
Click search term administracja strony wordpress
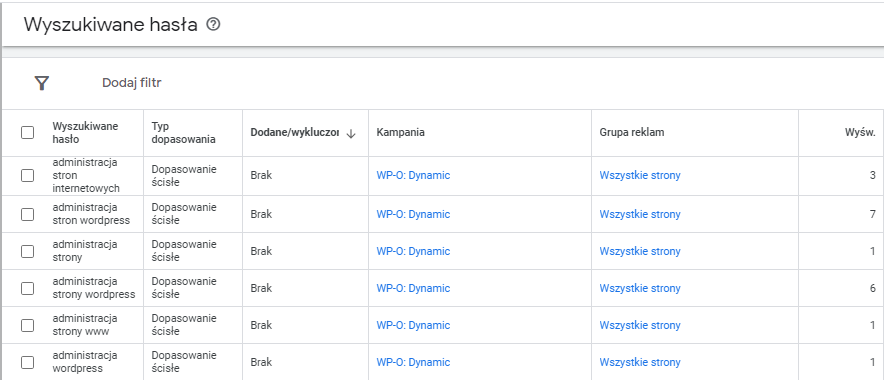coord(94,288)
